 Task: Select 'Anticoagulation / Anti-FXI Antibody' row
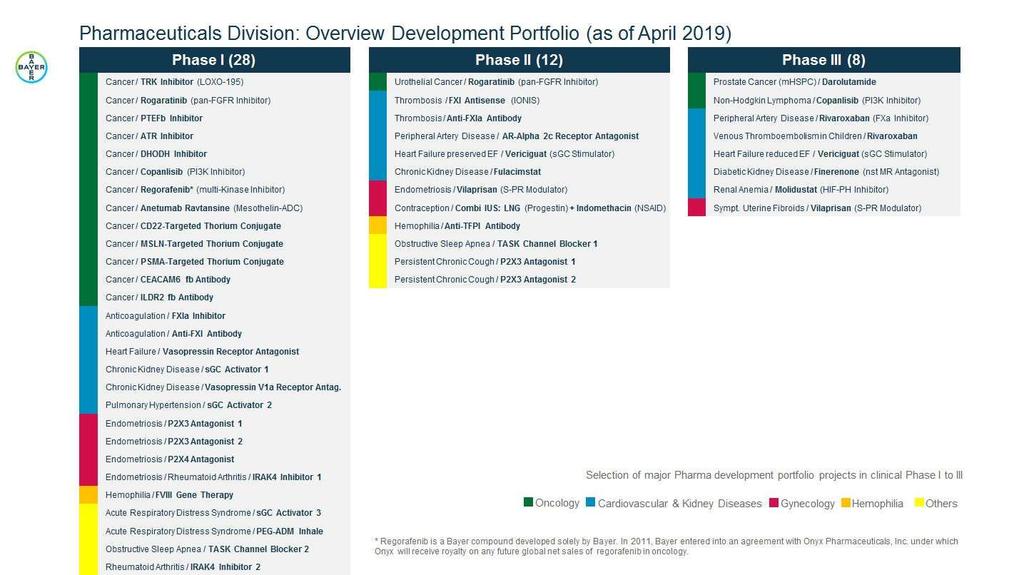(x=214, y=333)
